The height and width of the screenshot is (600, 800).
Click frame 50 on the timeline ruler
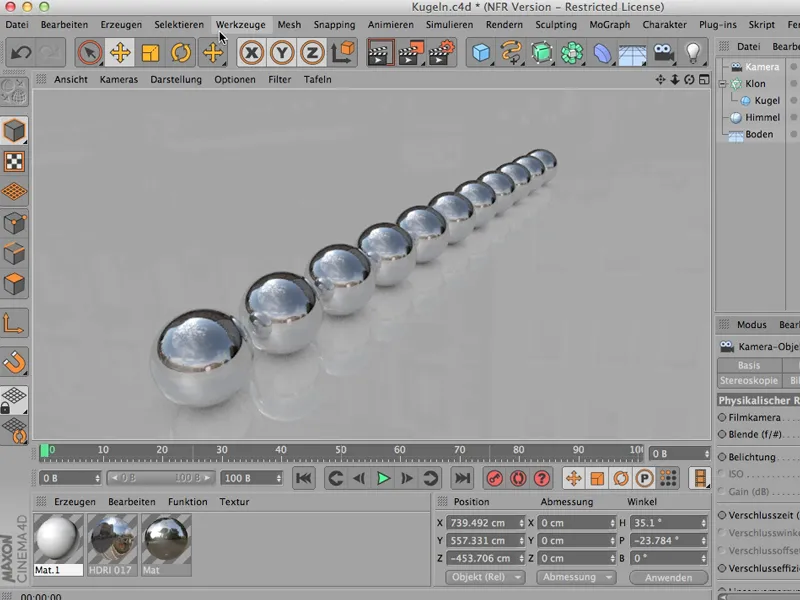340,450
